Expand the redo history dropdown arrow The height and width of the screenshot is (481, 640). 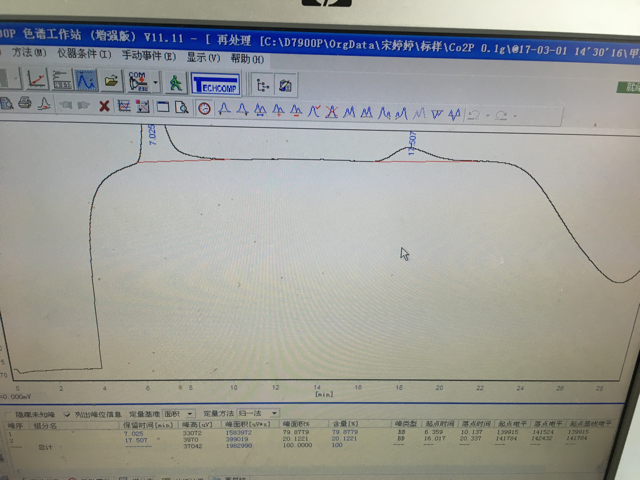pos(516,116)
